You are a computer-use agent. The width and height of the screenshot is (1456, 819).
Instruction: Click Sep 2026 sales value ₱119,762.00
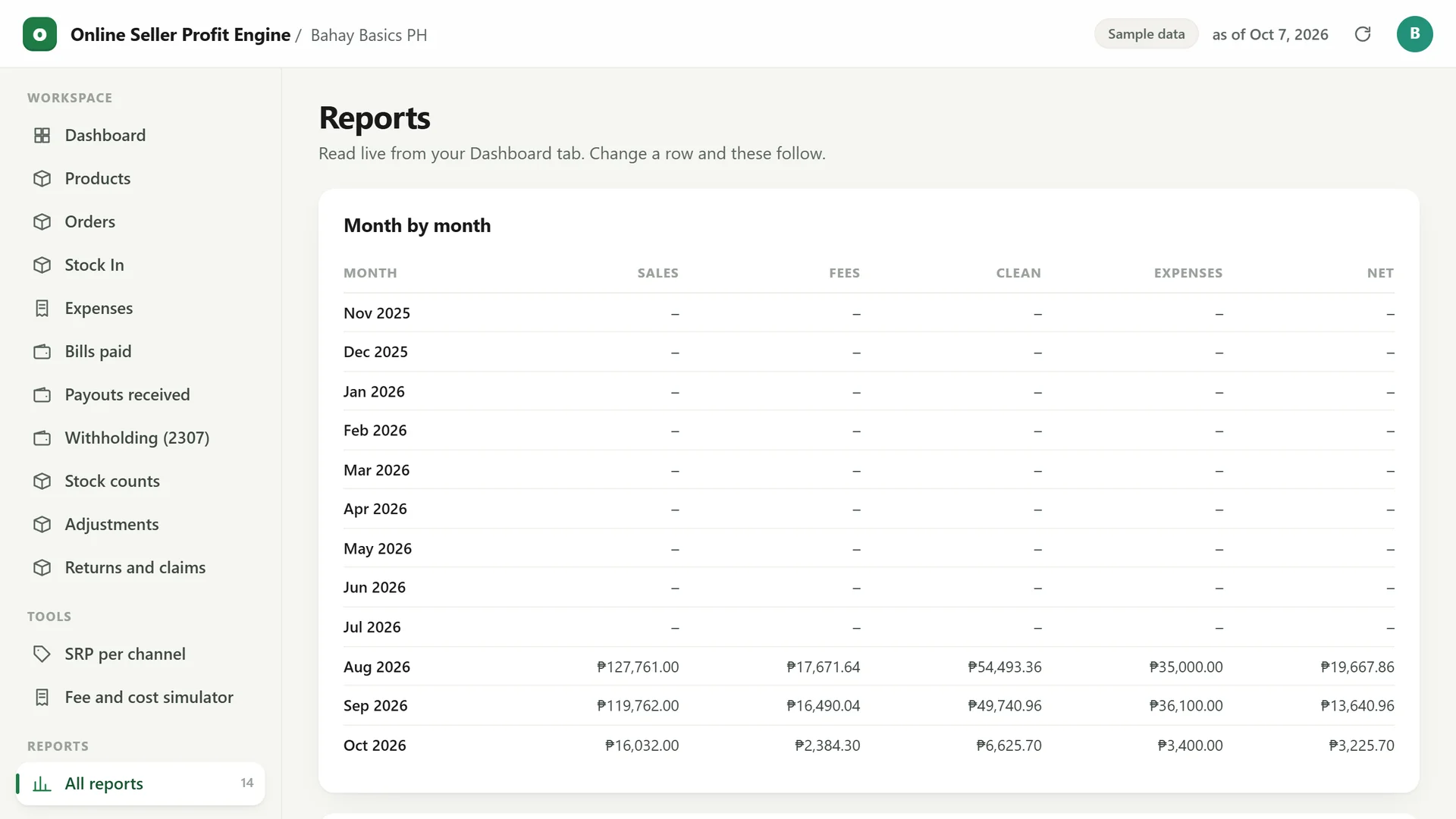pos(638,706)
